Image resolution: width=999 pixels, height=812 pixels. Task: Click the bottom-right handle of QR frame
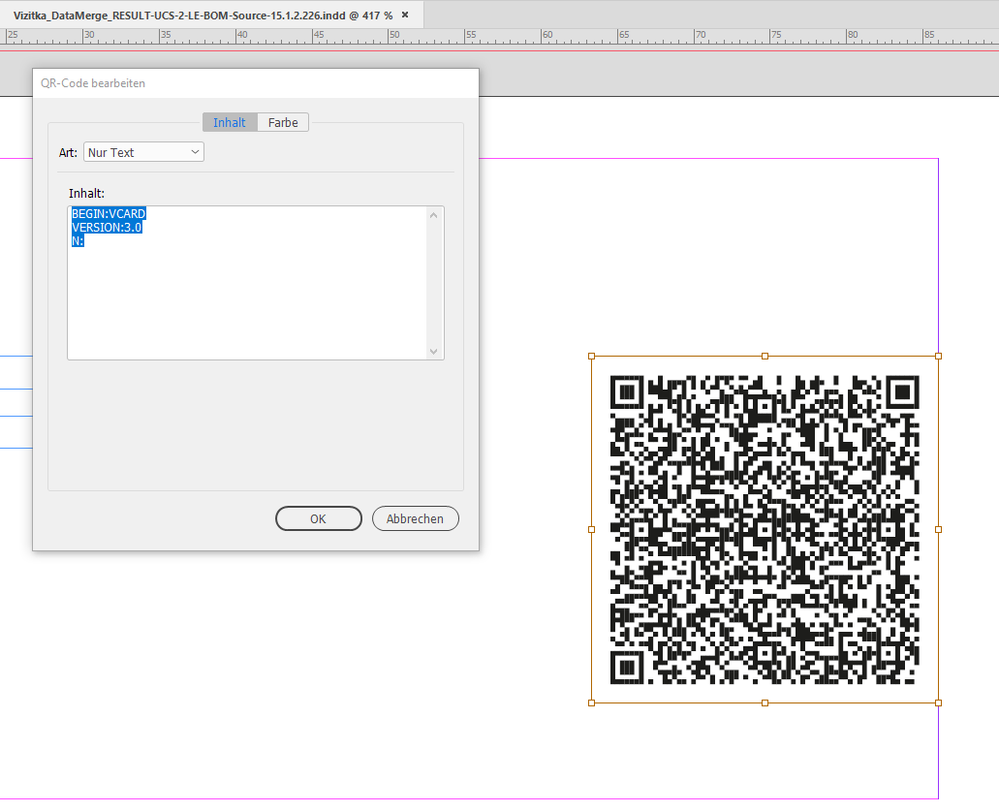pyautogui.click(x=938, y=703)
